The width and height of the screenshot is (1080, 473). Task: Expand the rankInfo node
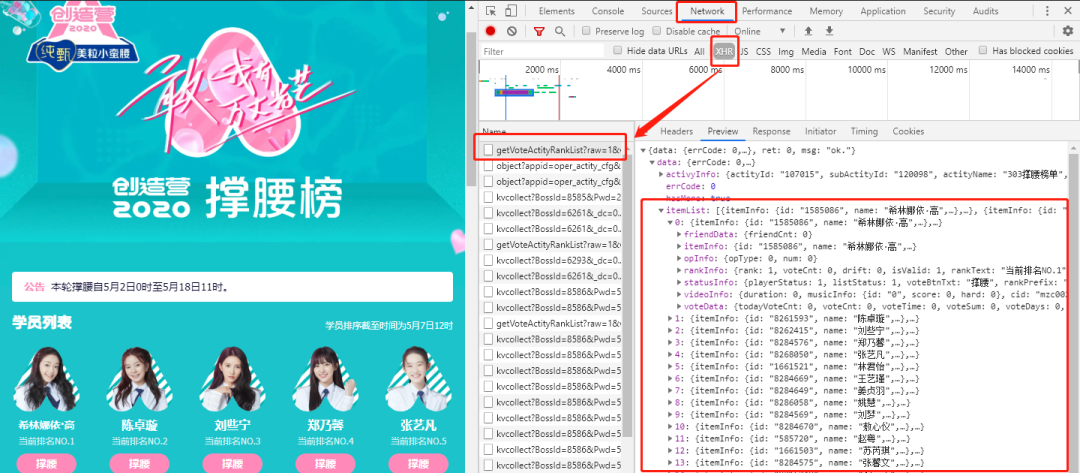(x=678, y=271)
